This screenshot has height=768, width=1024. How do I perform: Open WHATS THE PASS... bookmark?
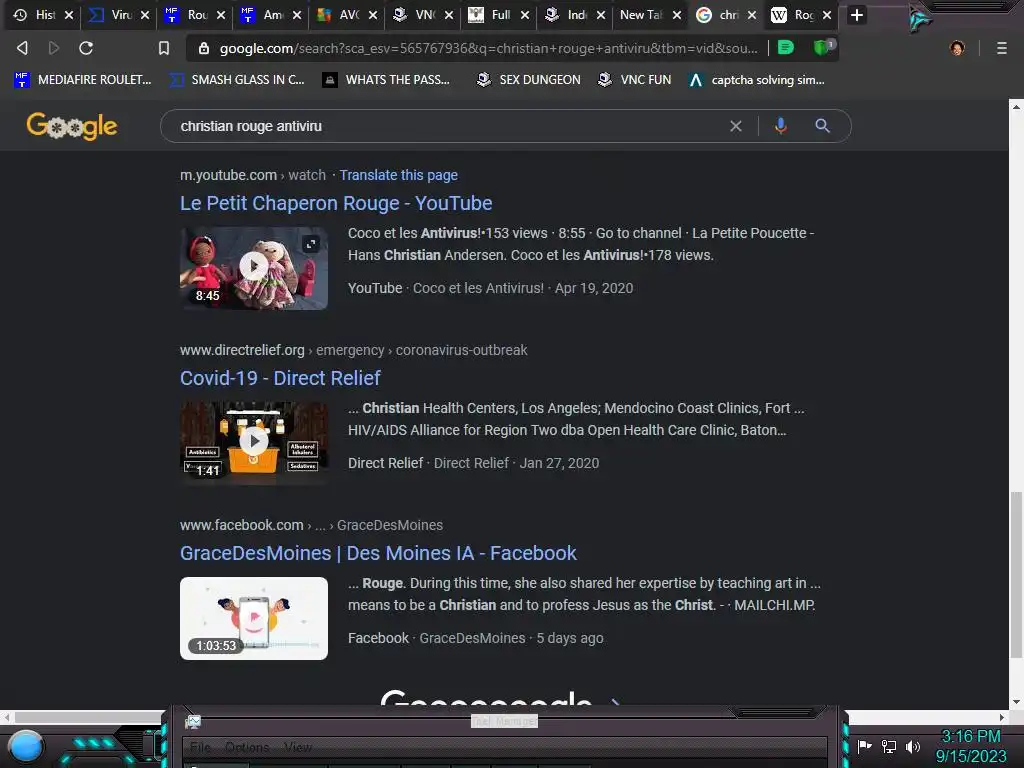tap(386, 80)
